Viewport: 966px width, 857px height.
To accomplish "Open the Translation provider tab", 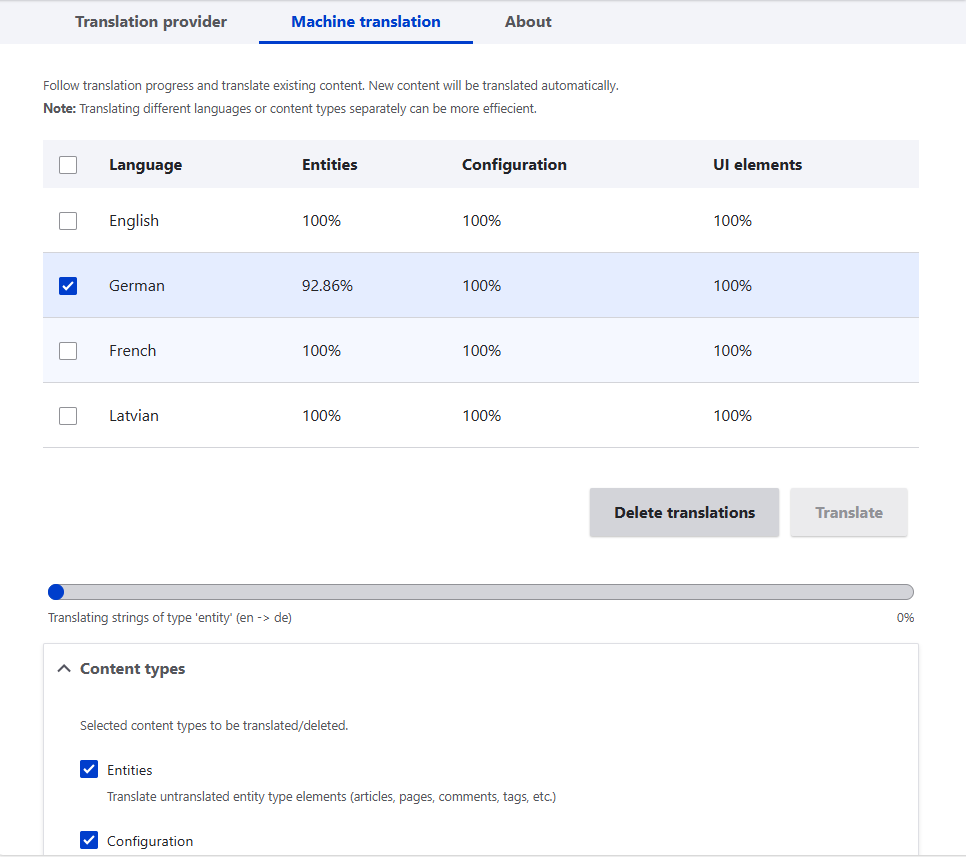I will 151,21.
